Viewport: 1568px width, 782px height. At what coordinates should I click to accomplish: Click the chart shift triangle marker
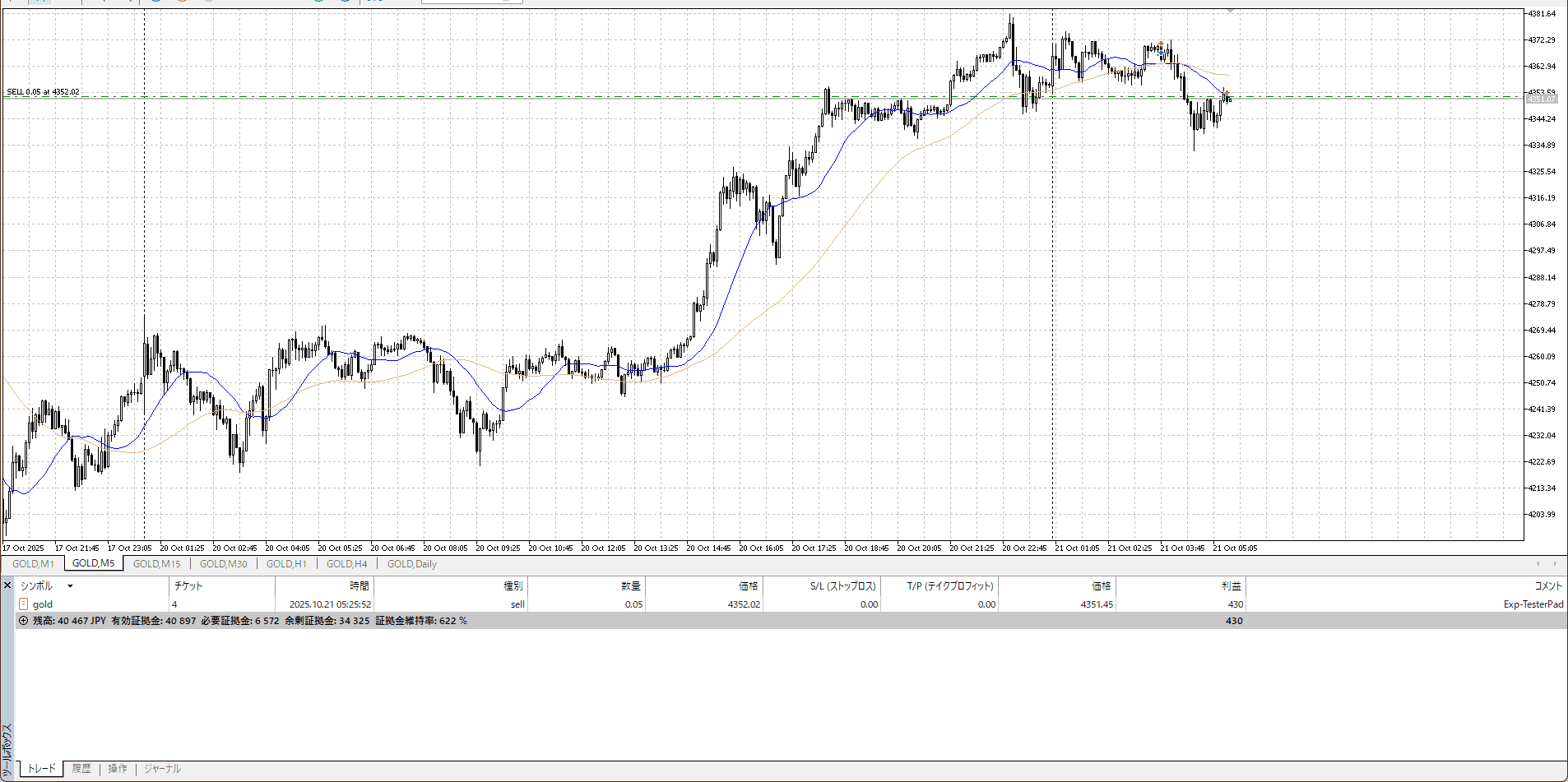click(x=1230, y=12)
